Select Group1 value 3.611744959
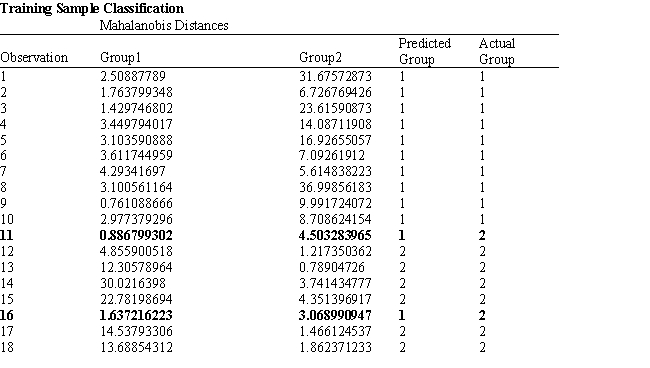The image size is (650, 368). point(136,155)
